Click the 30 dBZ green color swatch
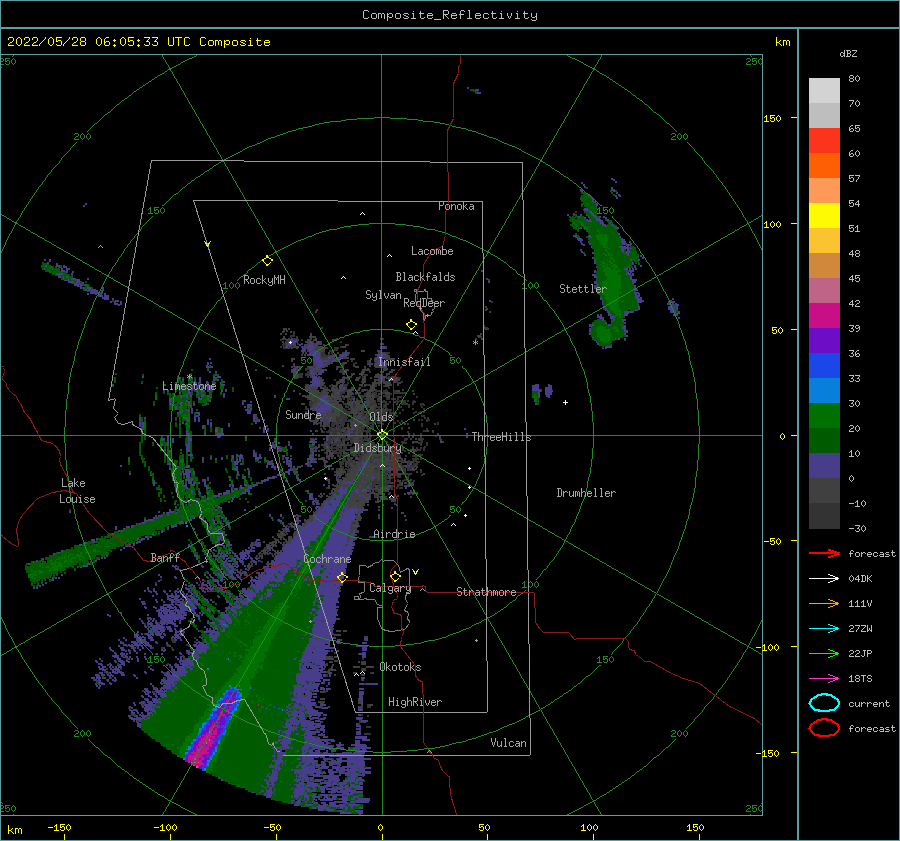This screenshot has height=841, width=900. tap(824, 415)
